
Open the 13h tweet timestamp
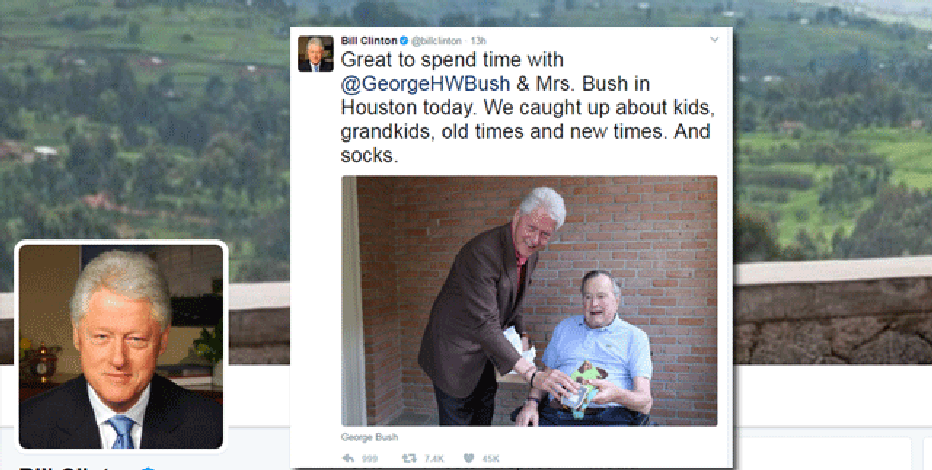point(478,40)
